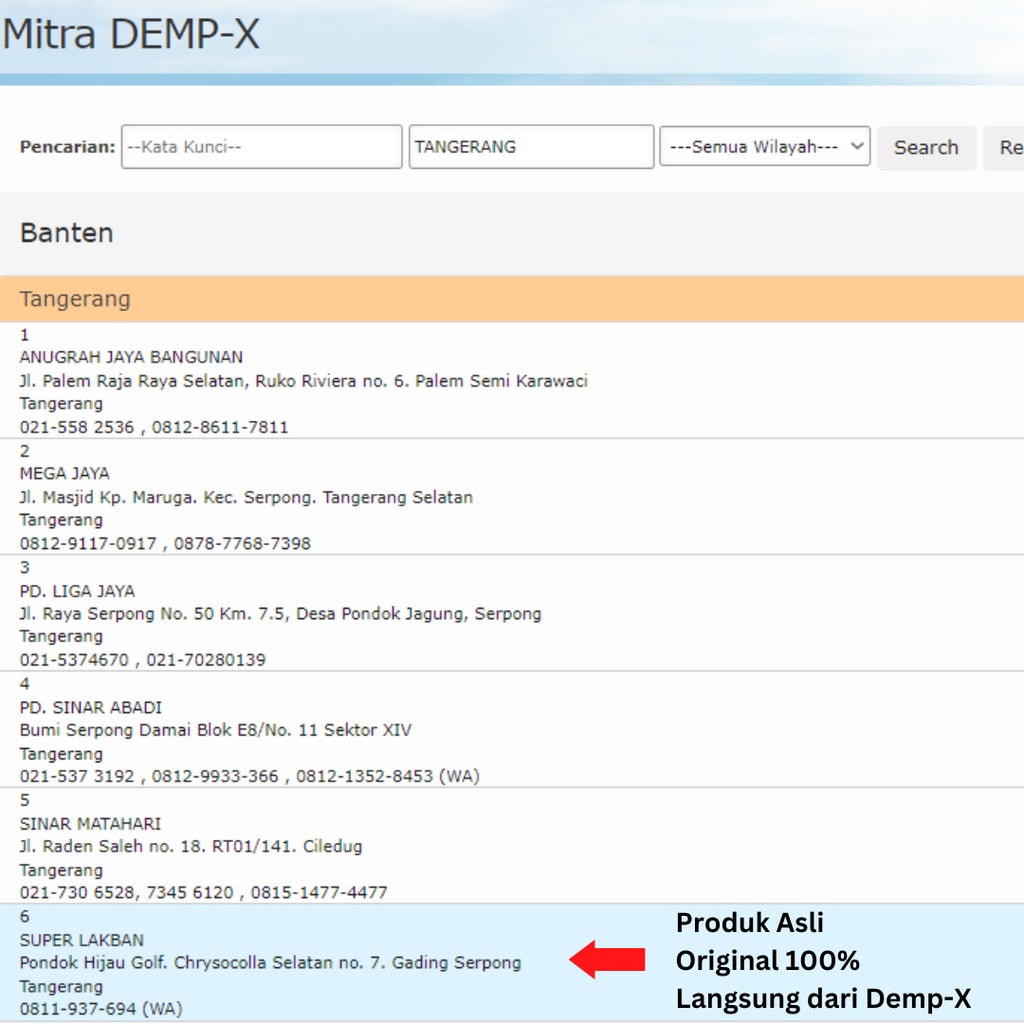
Task: Click the SINAR MATAHARI partner name
Action: click(x=90, y=823)
